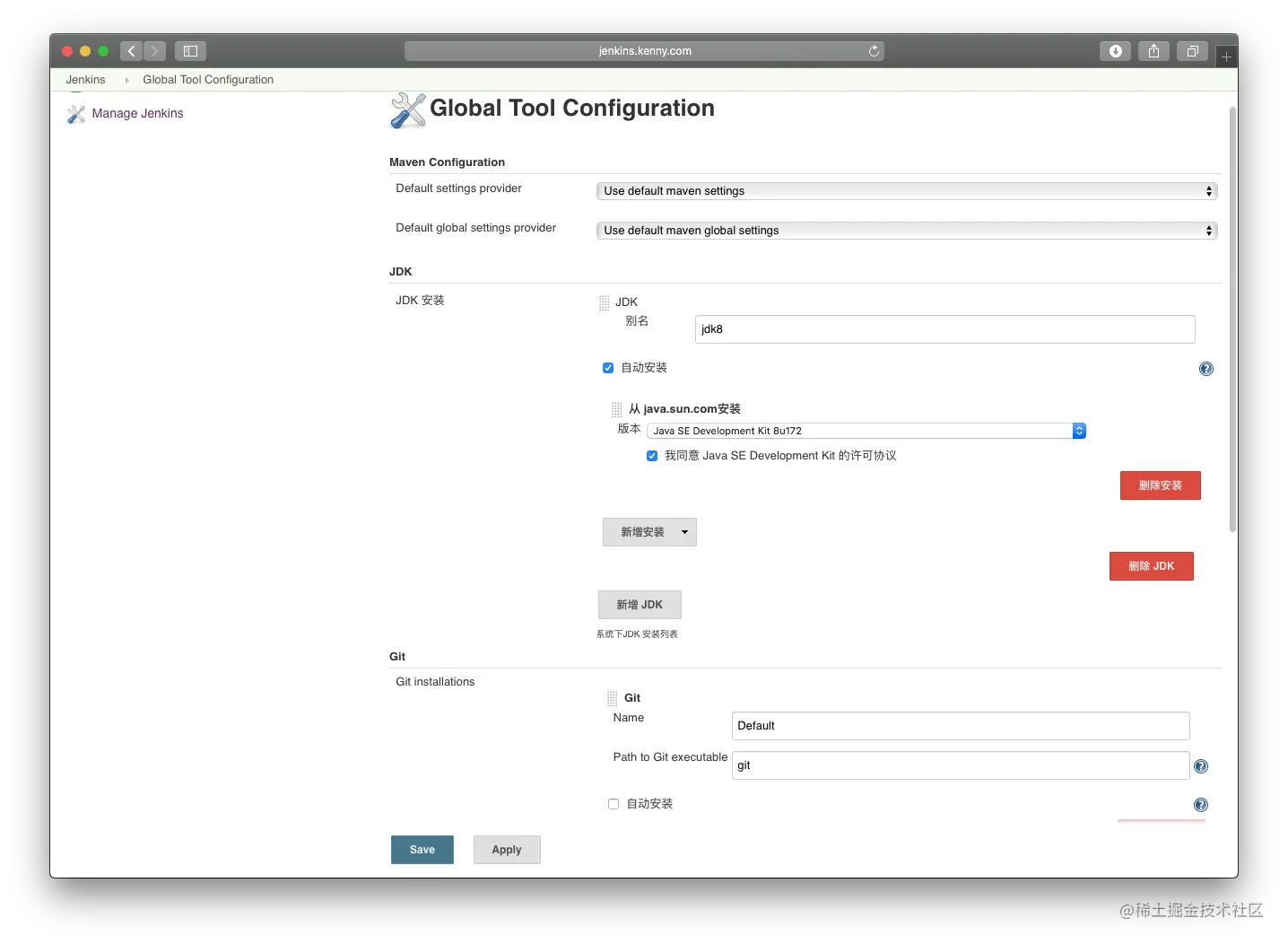The height and width of the screenshot is (944, 1288).
Task: Toggle Safari sidebar button
Action: [x=190, y=51]
